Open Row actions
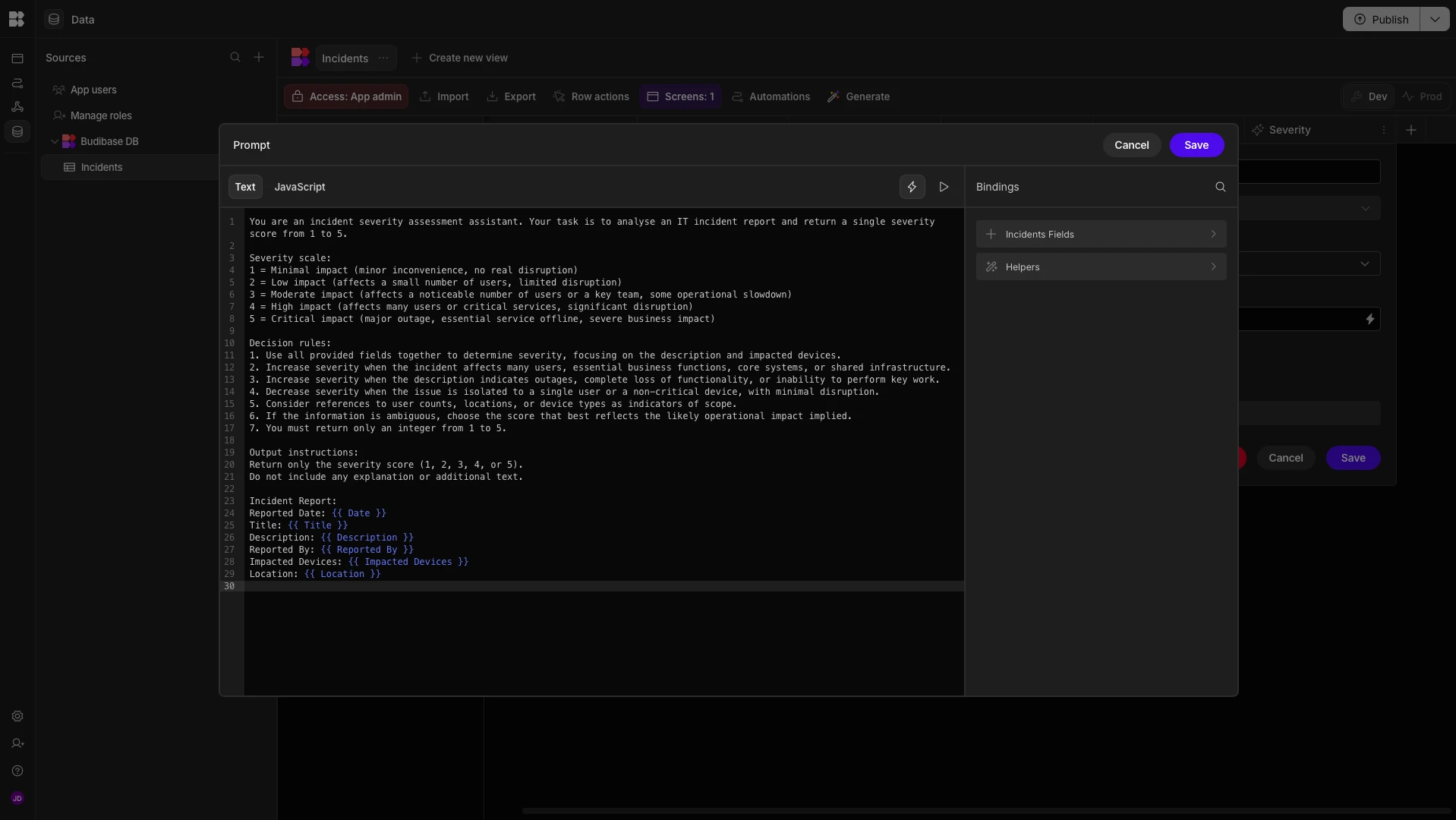The width and height of the screenshot is (1456, 820). 591,96
